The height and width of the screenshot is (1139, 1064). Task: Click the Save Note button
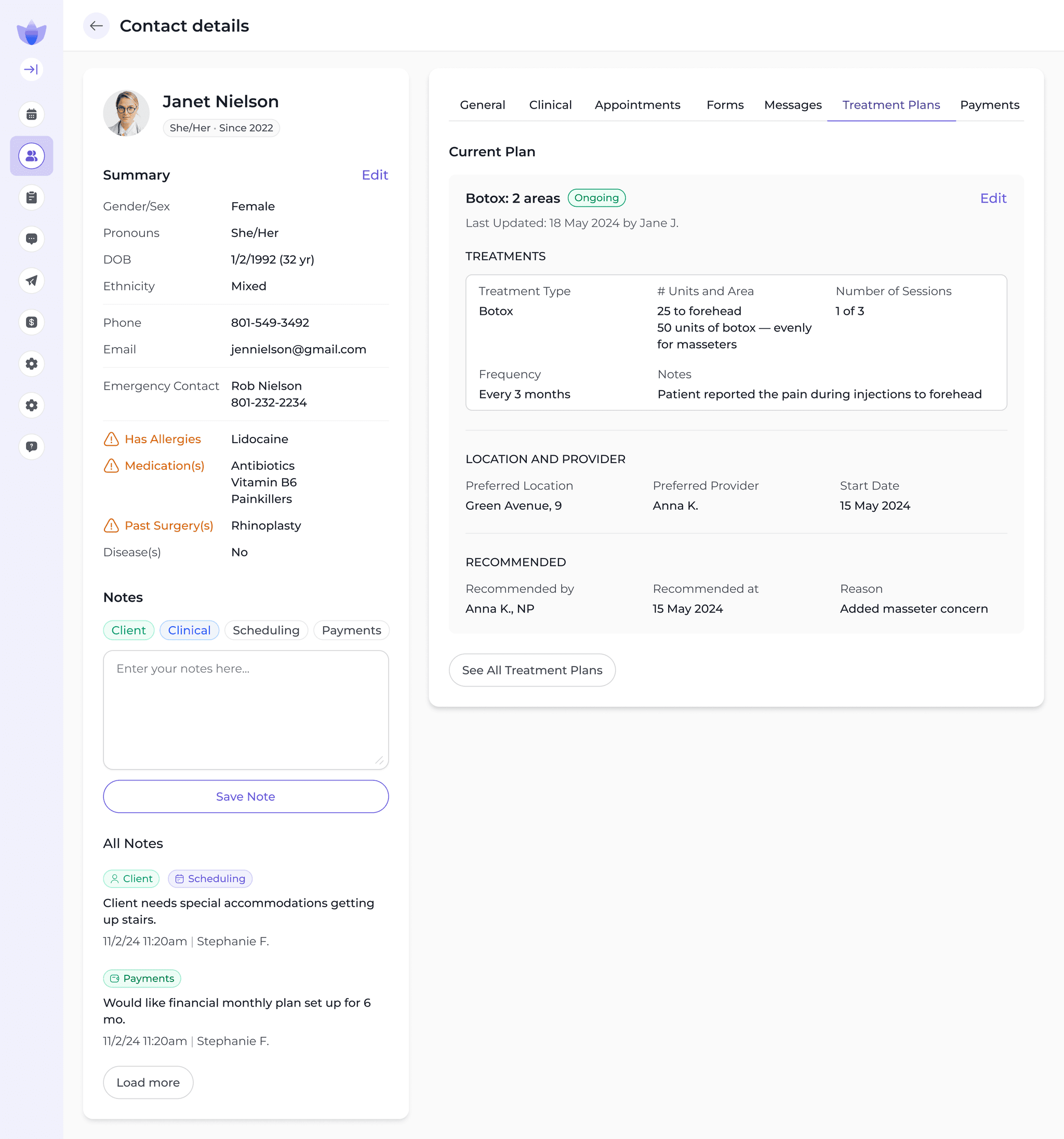click(245, 797)
